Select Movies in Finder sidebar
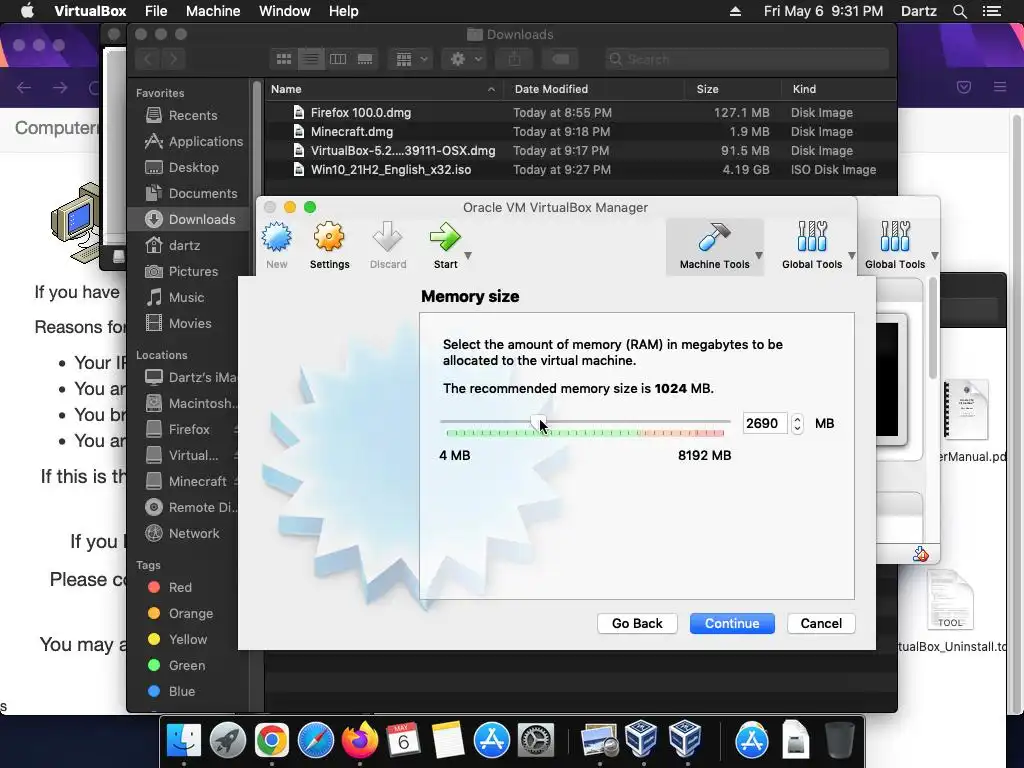1024x768 pixels. tap(188, 323)
